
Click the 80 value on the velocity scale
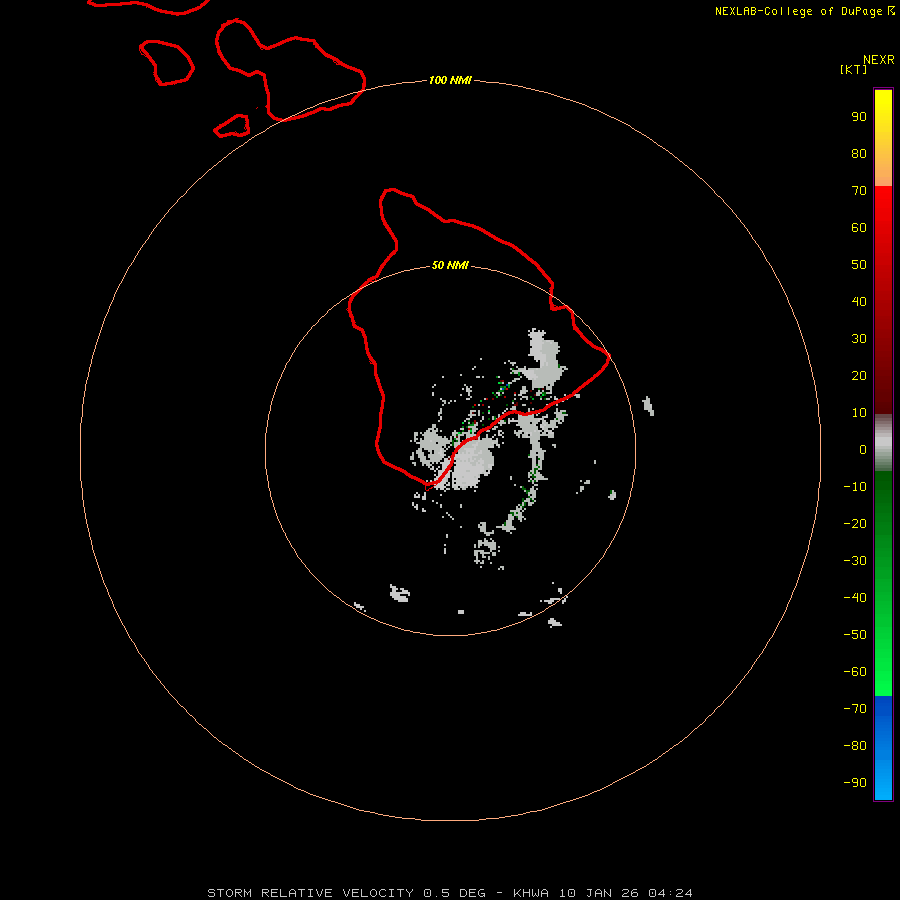(859, 154)
